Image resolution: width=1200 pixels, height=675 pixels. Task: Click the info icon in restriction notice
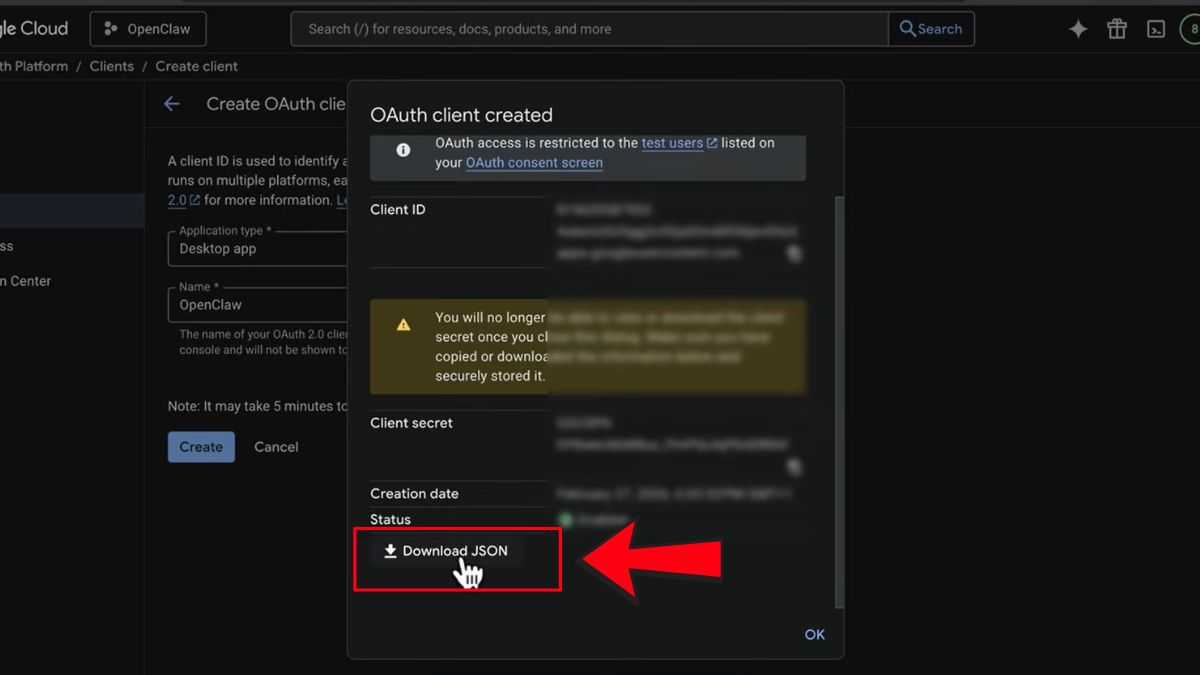(x=403, y=150)
